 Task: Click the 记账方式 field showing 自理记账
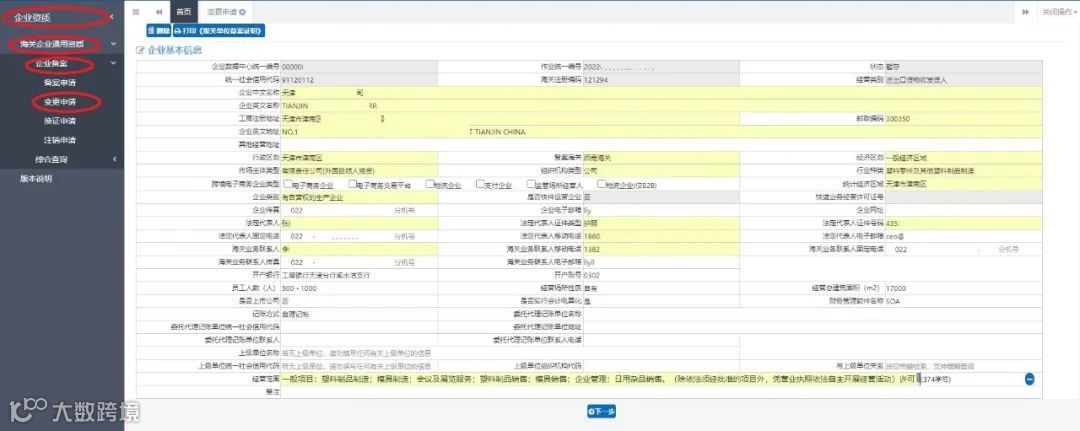[359, 314]
